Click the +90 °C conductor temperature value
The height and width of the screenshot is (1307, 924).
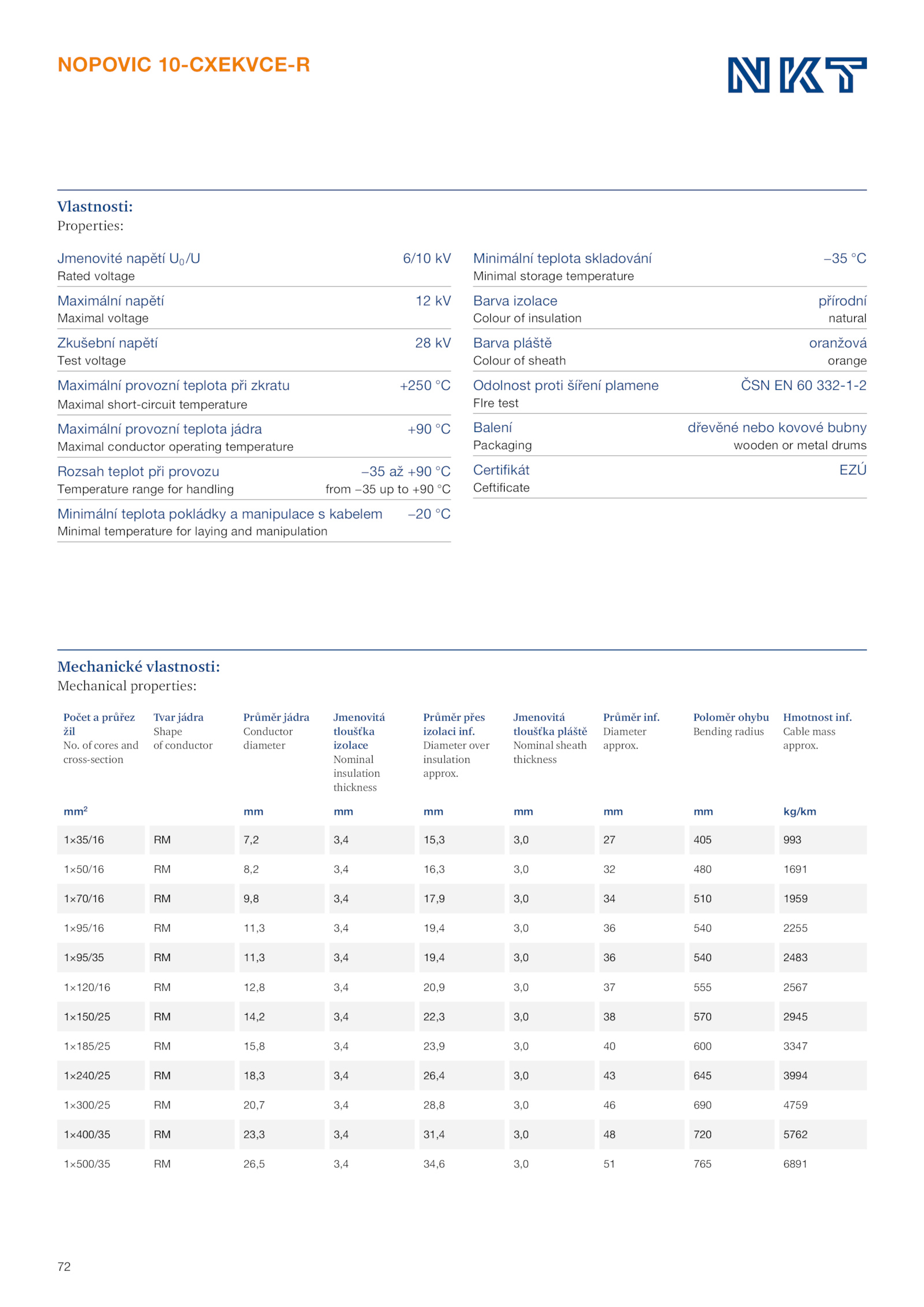(429, 429)
